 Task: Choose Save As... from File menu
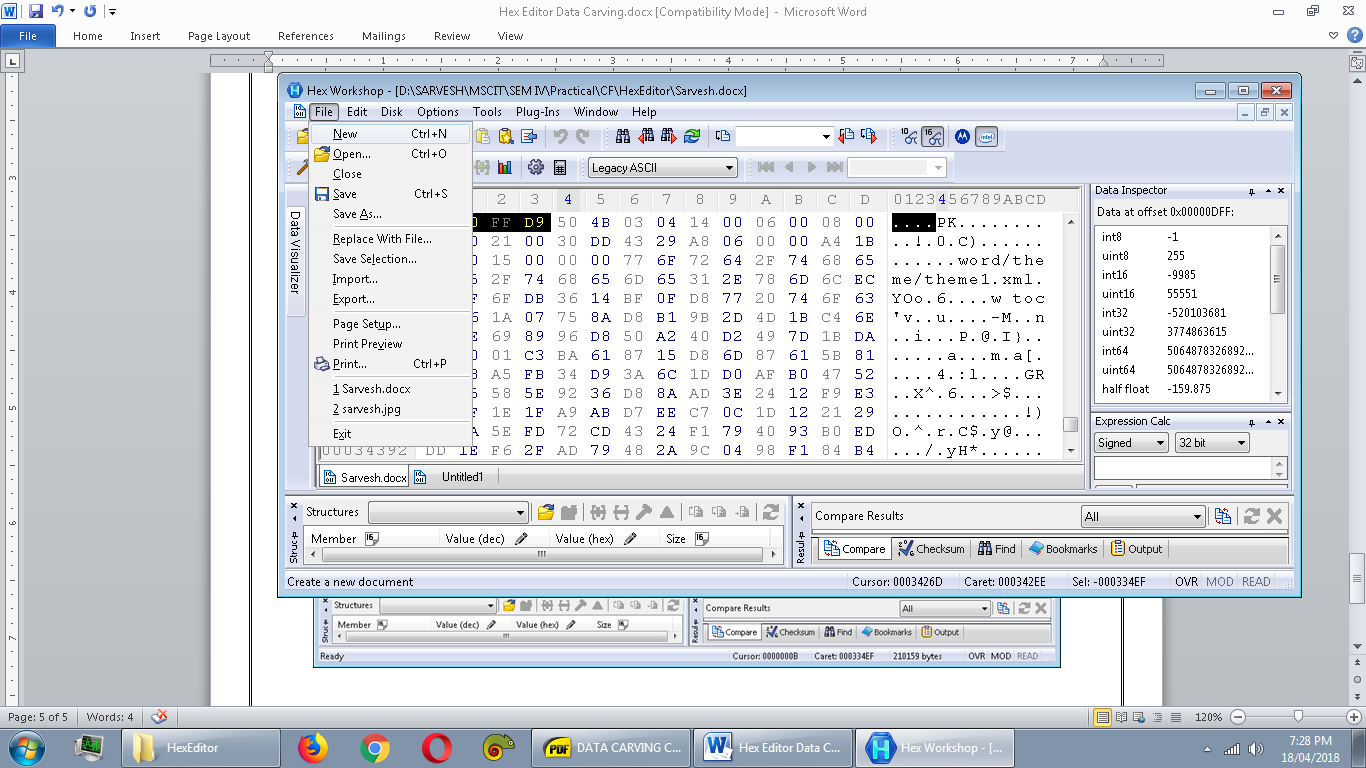[x=357, y=214]
